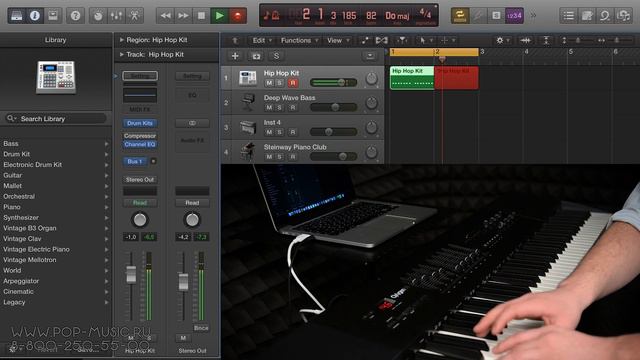Click the tempo display value 82
The image size is (640, 360).
[371, 16]
